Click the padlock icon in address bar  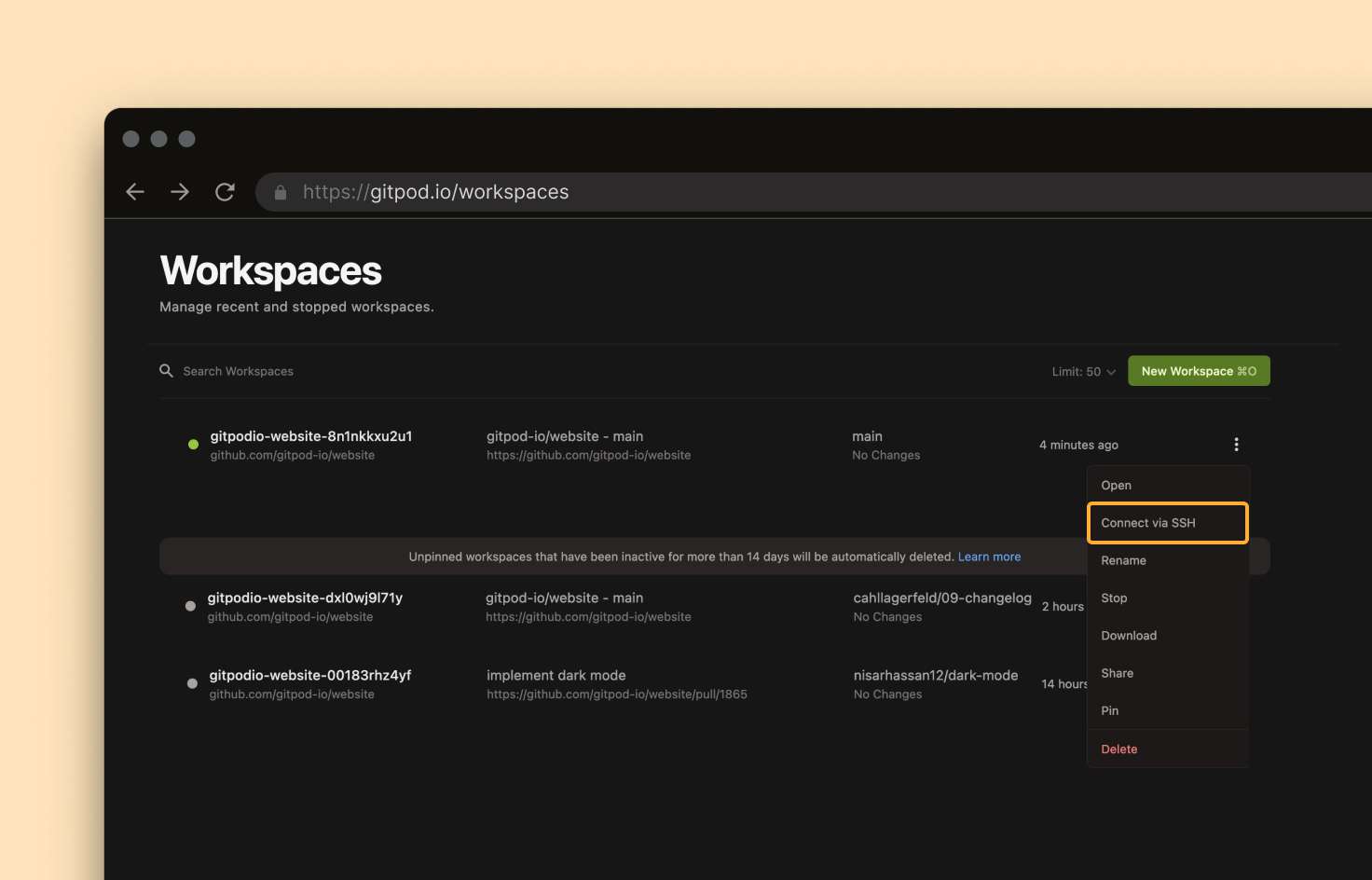click(x=280, y=193)
